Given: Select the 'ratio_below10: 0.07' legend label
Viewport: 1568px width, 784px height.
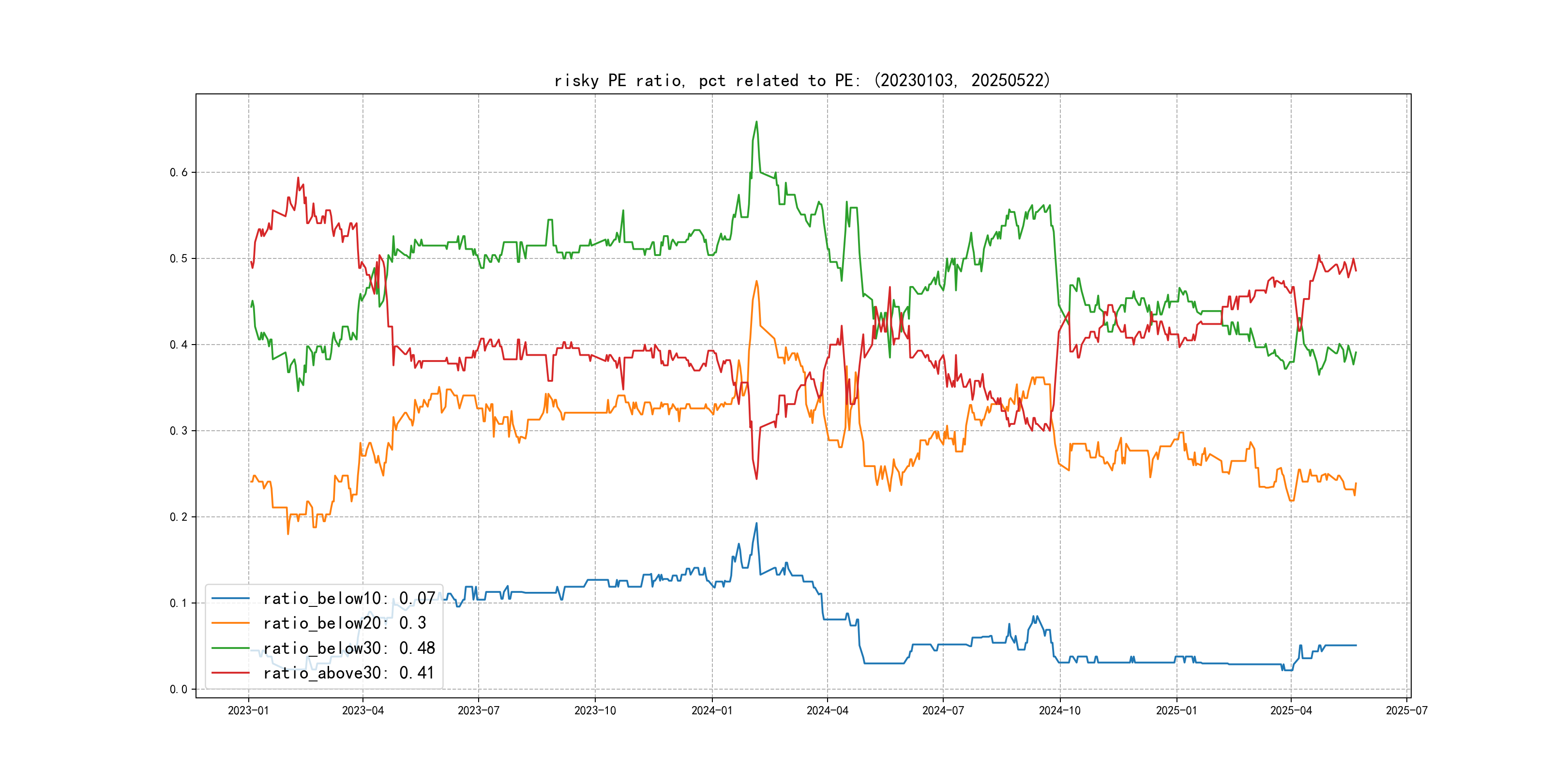Looking at the screenshot, I should point(349,598).
